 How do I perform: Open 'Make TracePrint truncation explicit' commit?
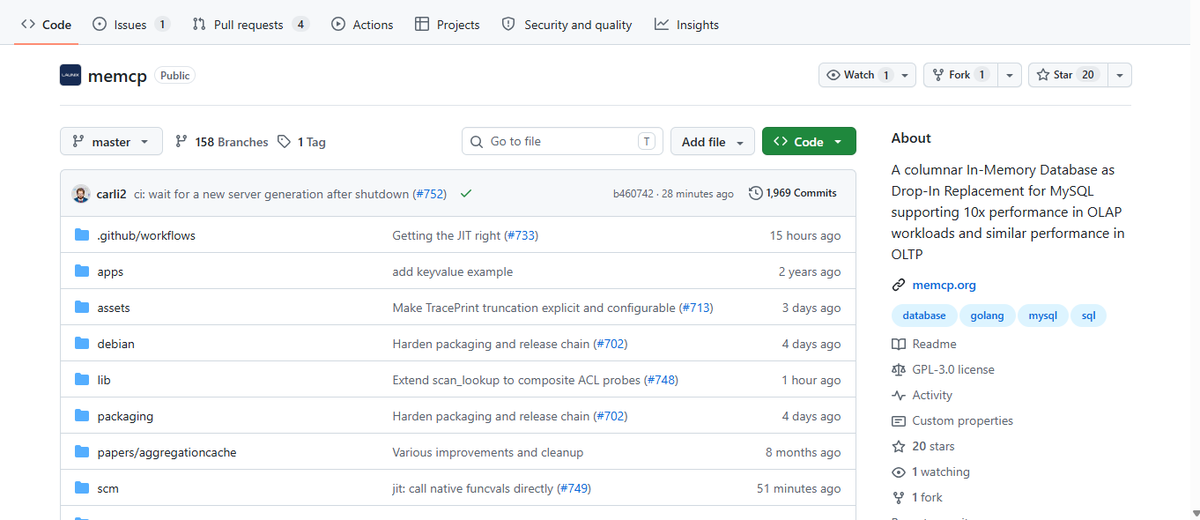[534, 308]
